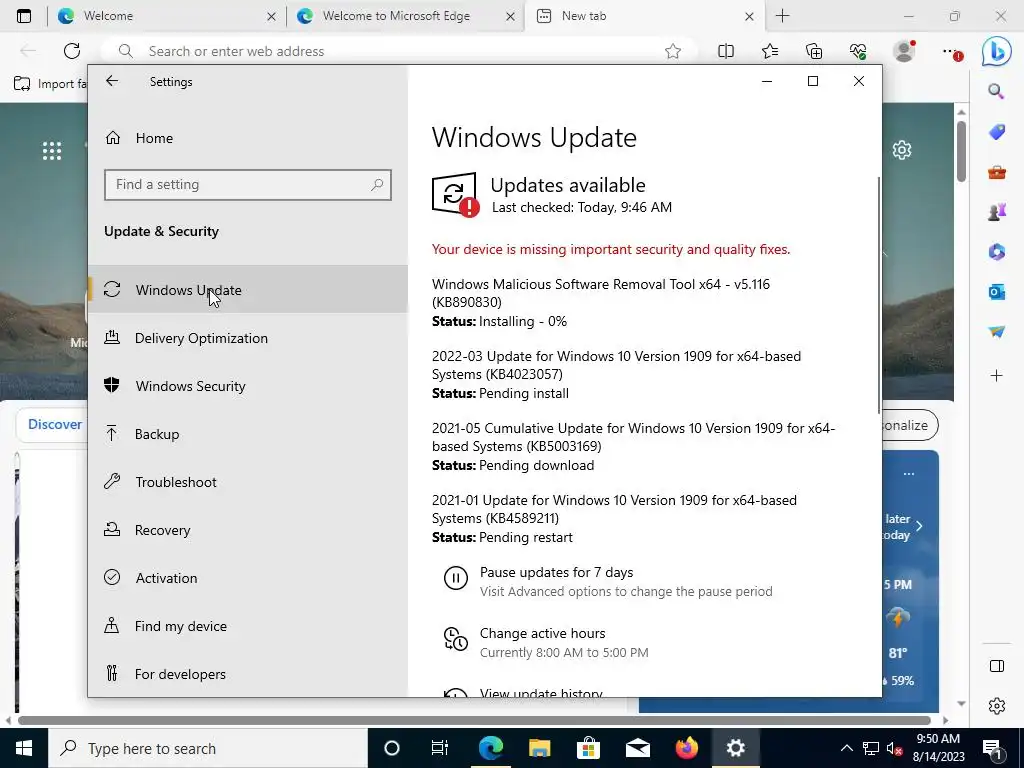The height and width of the screenshot is (768, 1024).
Task: Open new tab page settings gear
Action: (x=902, y=150)
